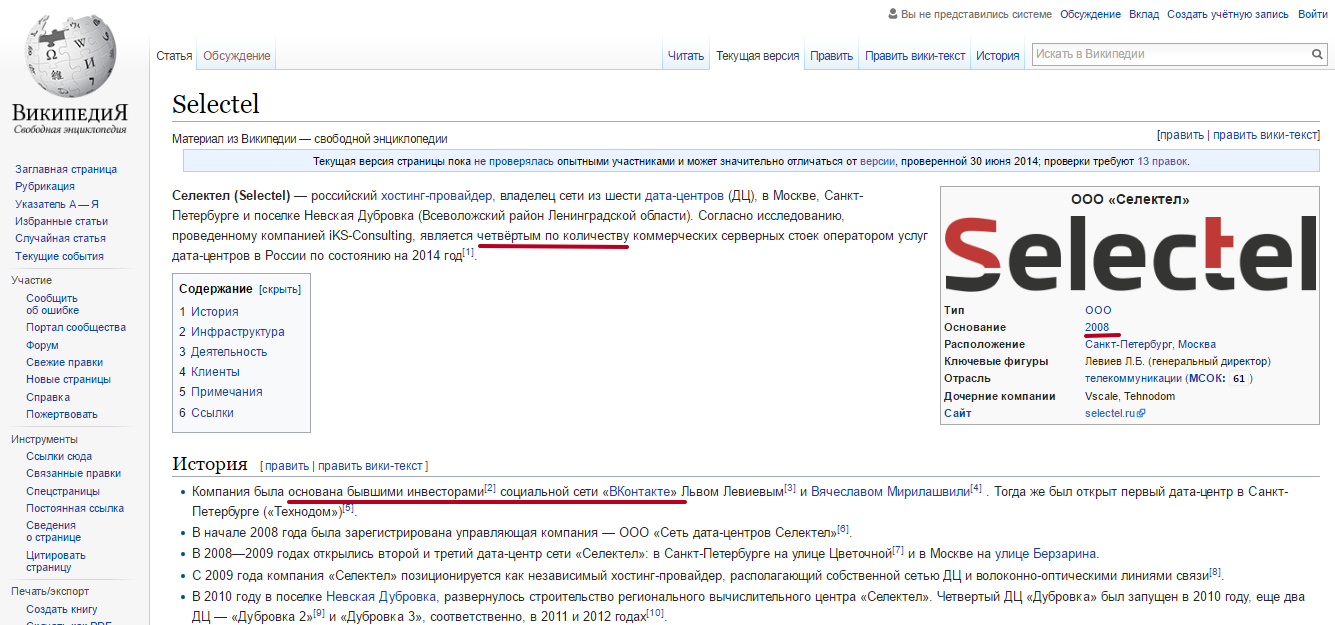Viewport: 1335px width, 625px height.
Task: Open «Случайная статья» in the sidebar
Action: [x=60, y=238]
